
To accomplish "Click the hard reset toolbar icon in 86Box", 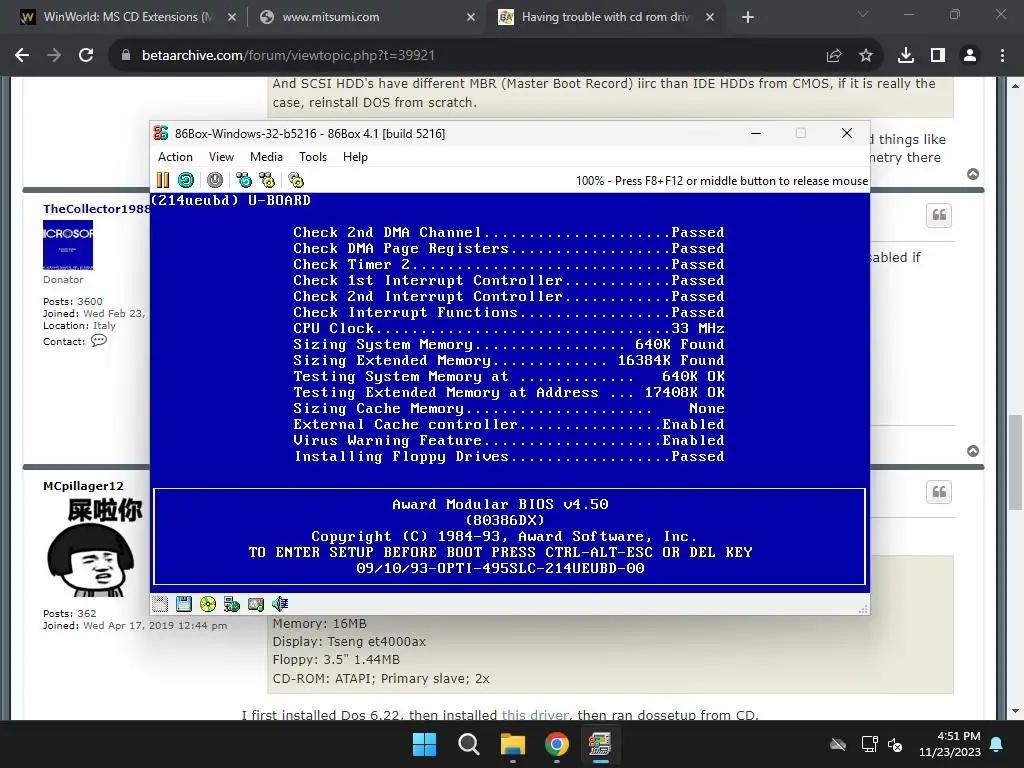I will point(186,180).
